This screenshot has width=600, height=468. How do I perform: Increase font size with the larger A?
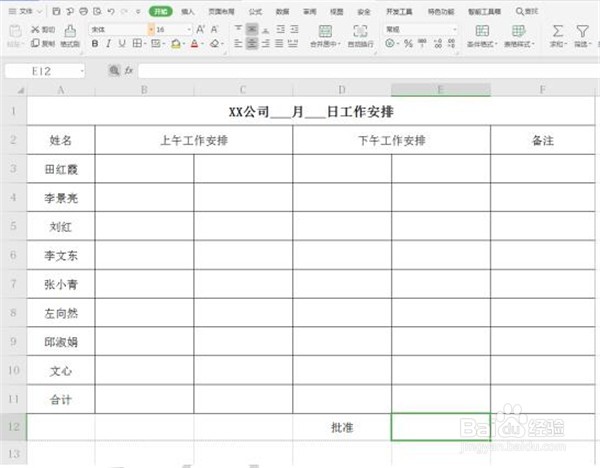(x=200, y=29)
